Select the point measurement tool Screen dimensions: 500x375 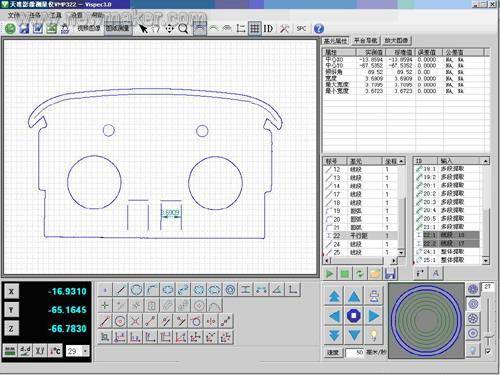click(105, 290)
